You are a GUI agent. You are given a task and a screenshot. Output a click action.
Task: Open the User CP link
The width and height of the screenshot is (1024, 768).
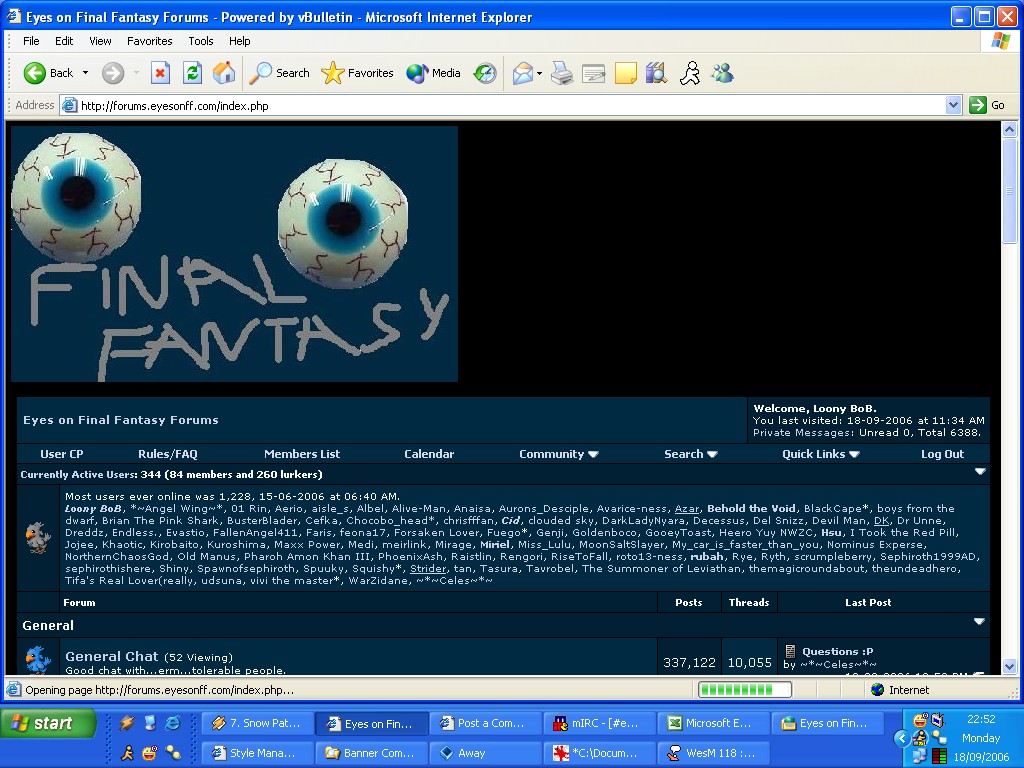click(x=62, y=454)
